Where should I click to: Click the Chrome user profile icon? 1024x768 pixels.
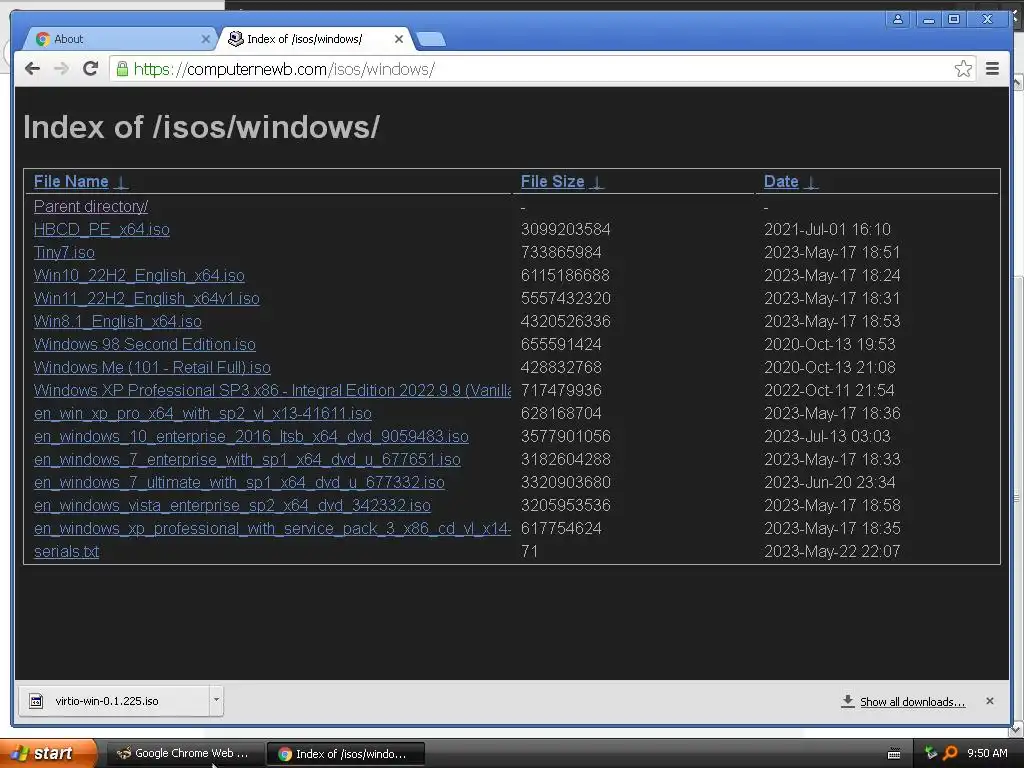898,19
